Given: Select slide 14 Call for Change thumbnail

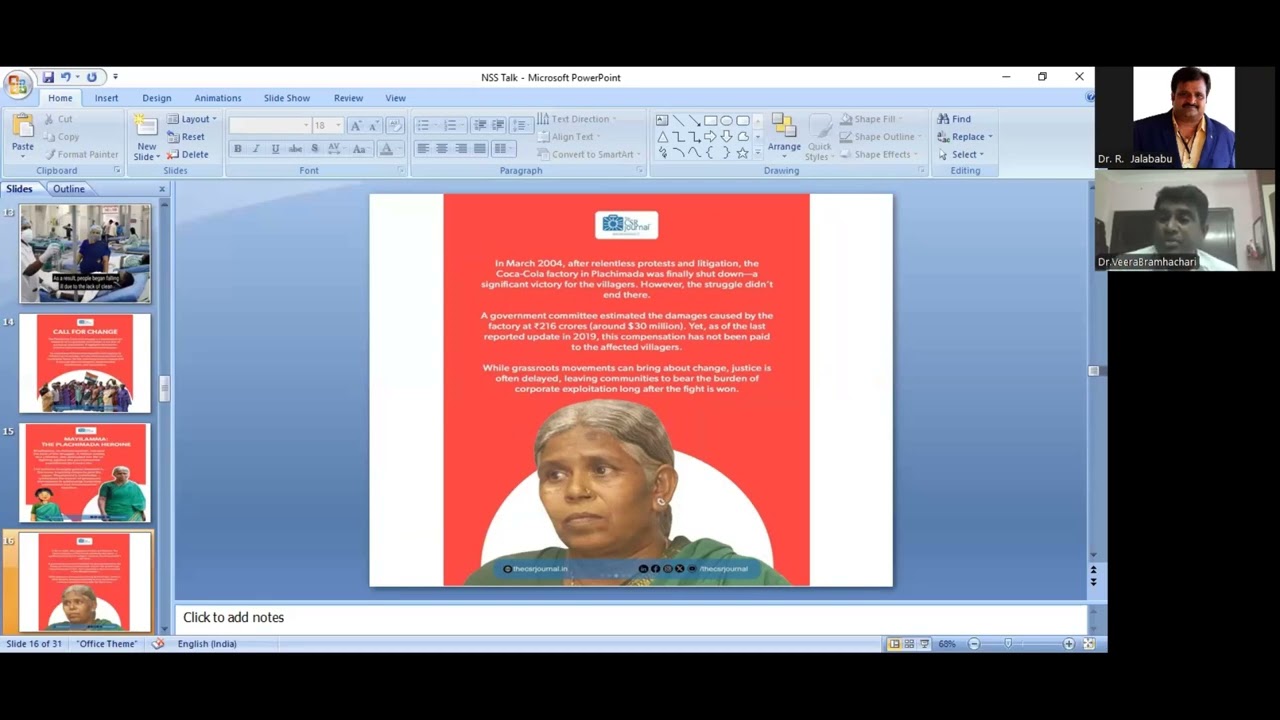Looking at the screenshot, I should (x=85, y=363).
